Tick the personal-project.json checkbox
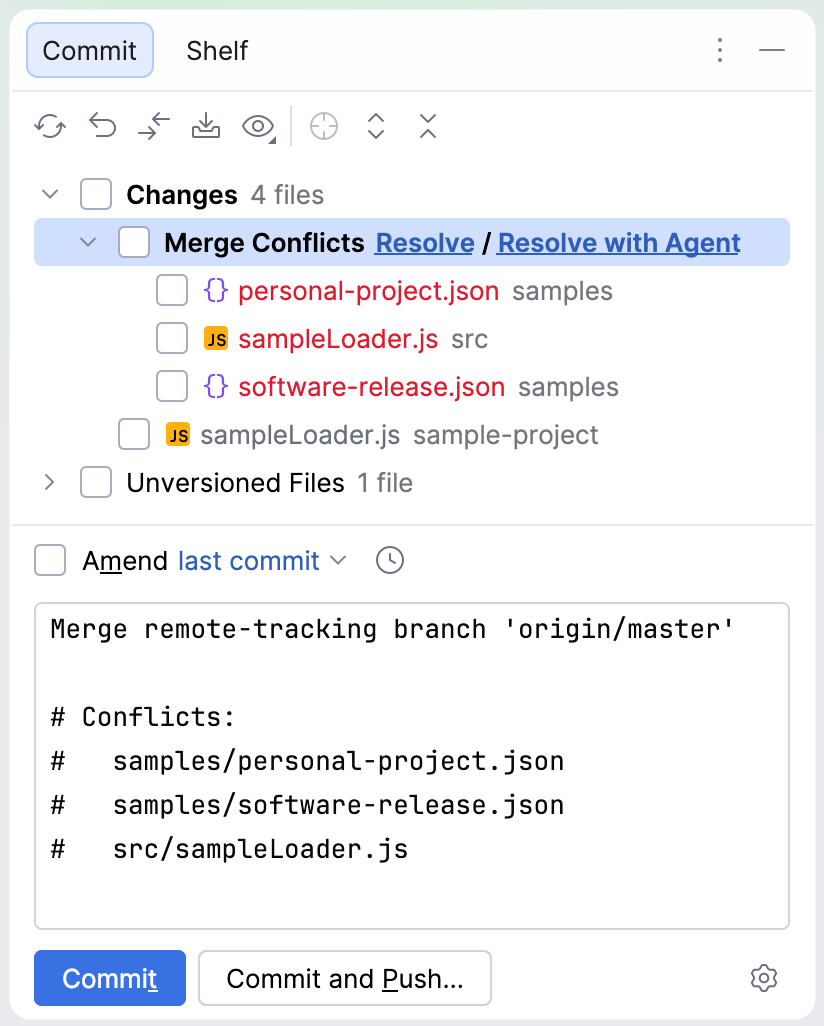 coord(172,291)
